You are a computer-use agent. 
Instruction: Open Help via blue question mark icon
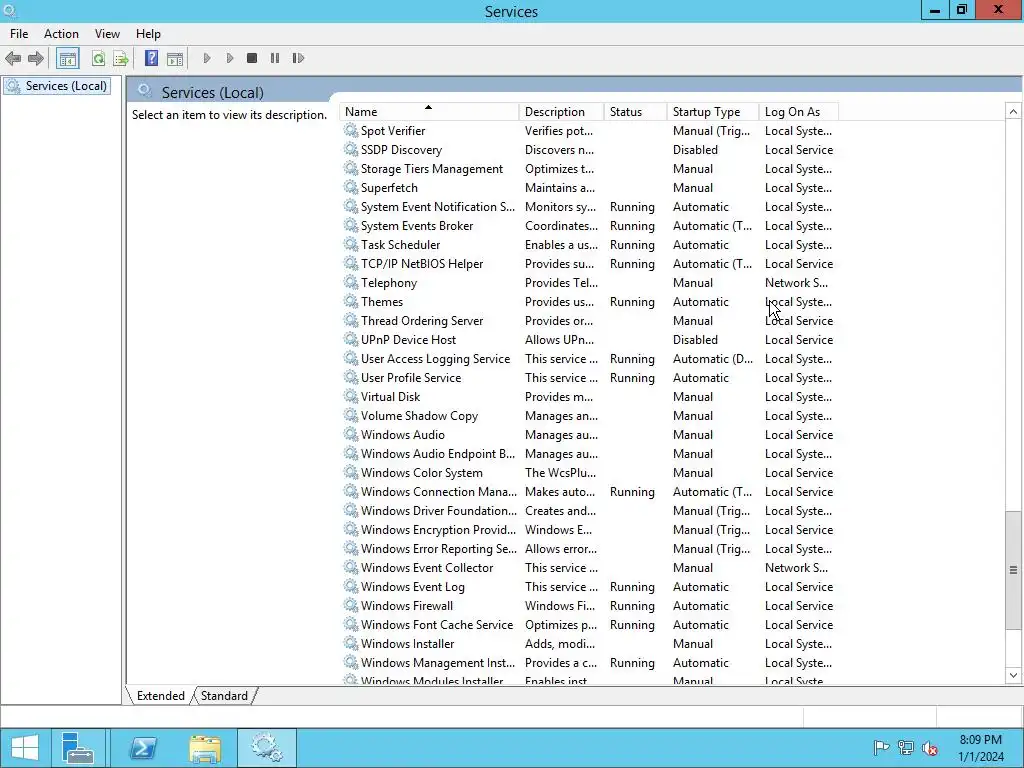pos(152,58)
